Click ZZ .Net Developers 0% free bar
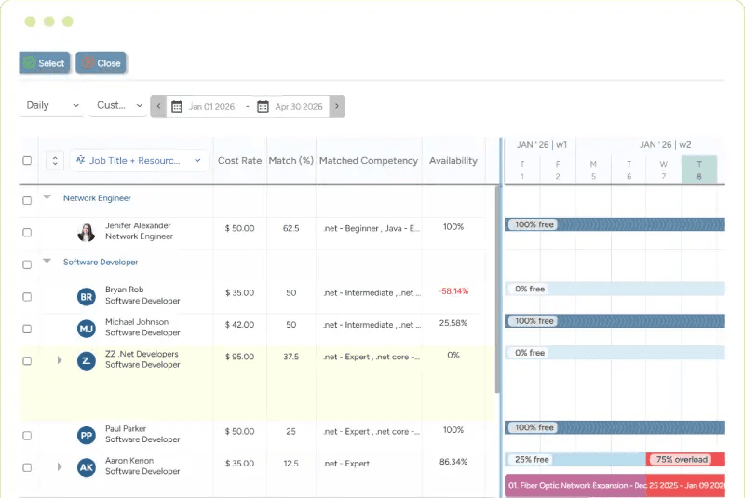Viewport: 746px width, 499px height. [615, 353]
